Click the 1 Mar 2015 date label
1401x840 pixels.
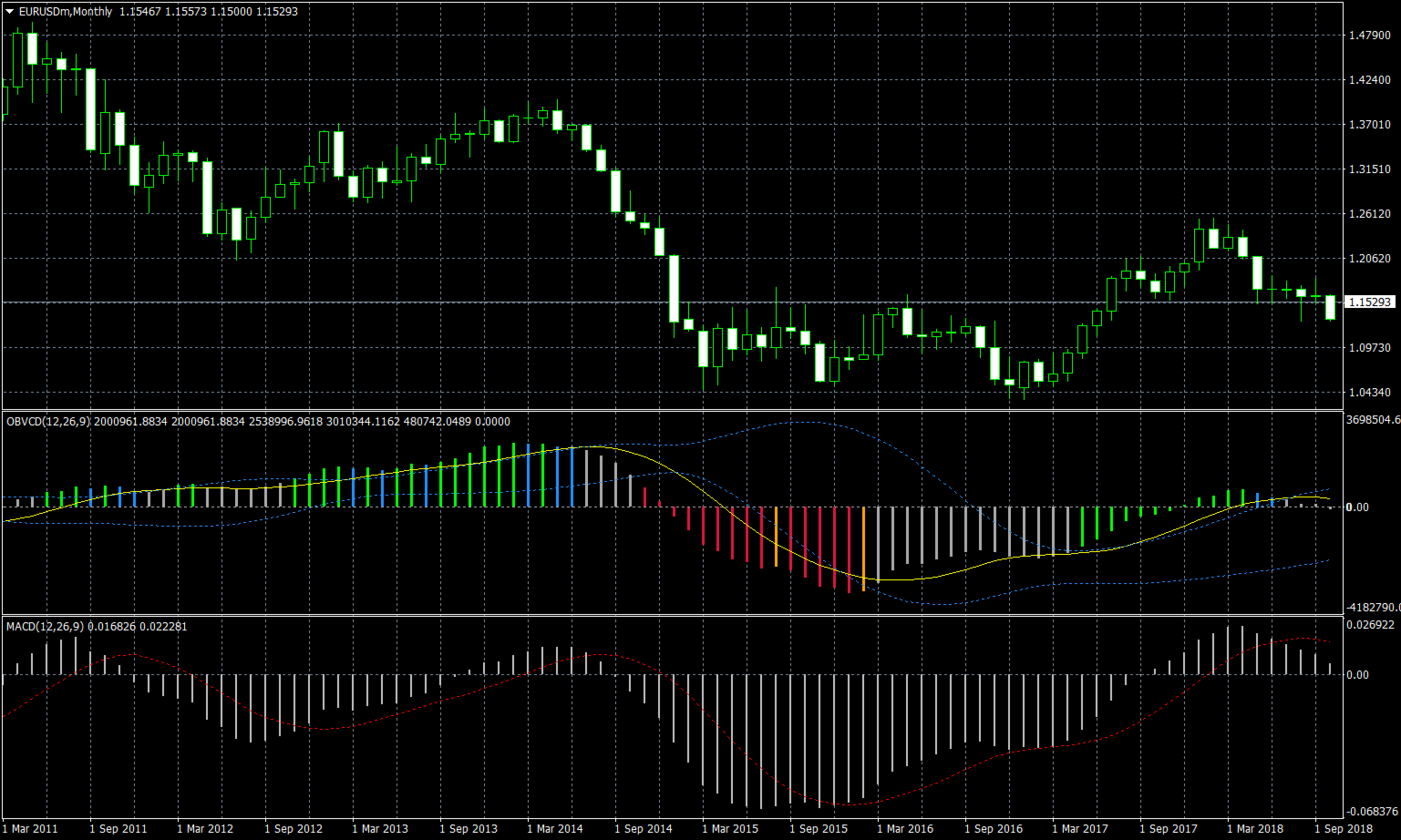point(731,829)
